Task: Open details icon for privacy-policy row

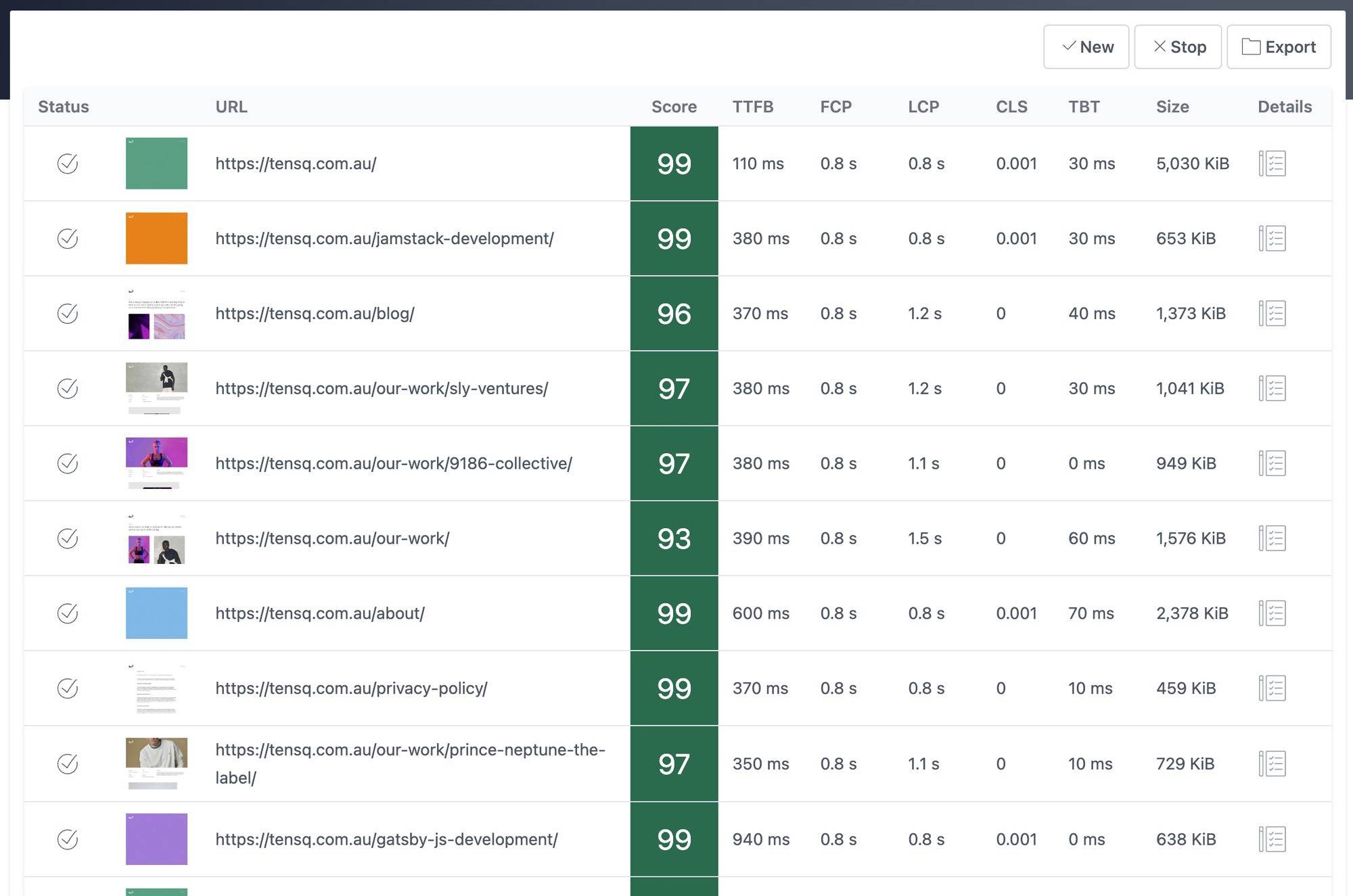Action: pyautogui.click(x=1272, y=688)
